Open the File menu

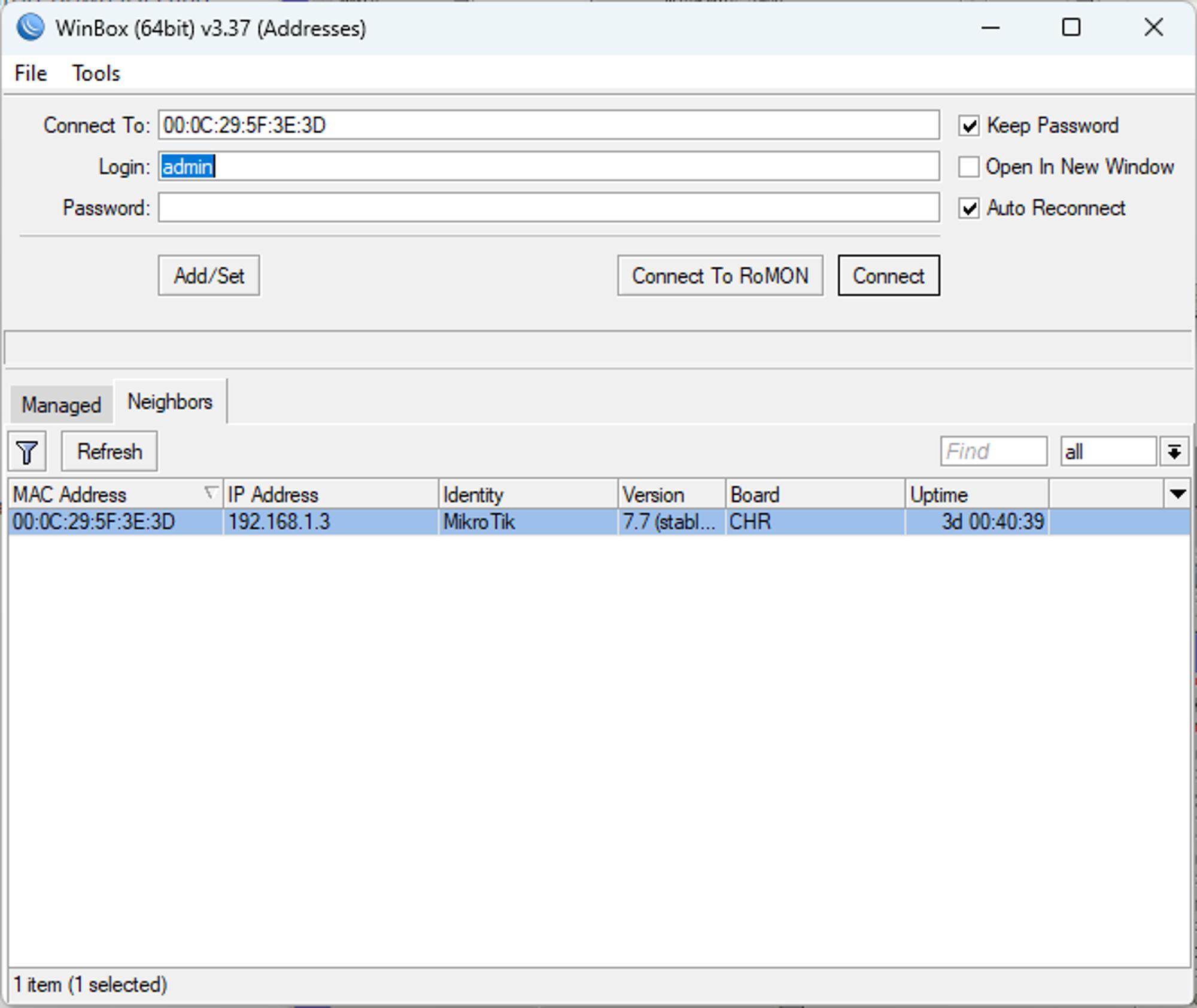point(31,73)
